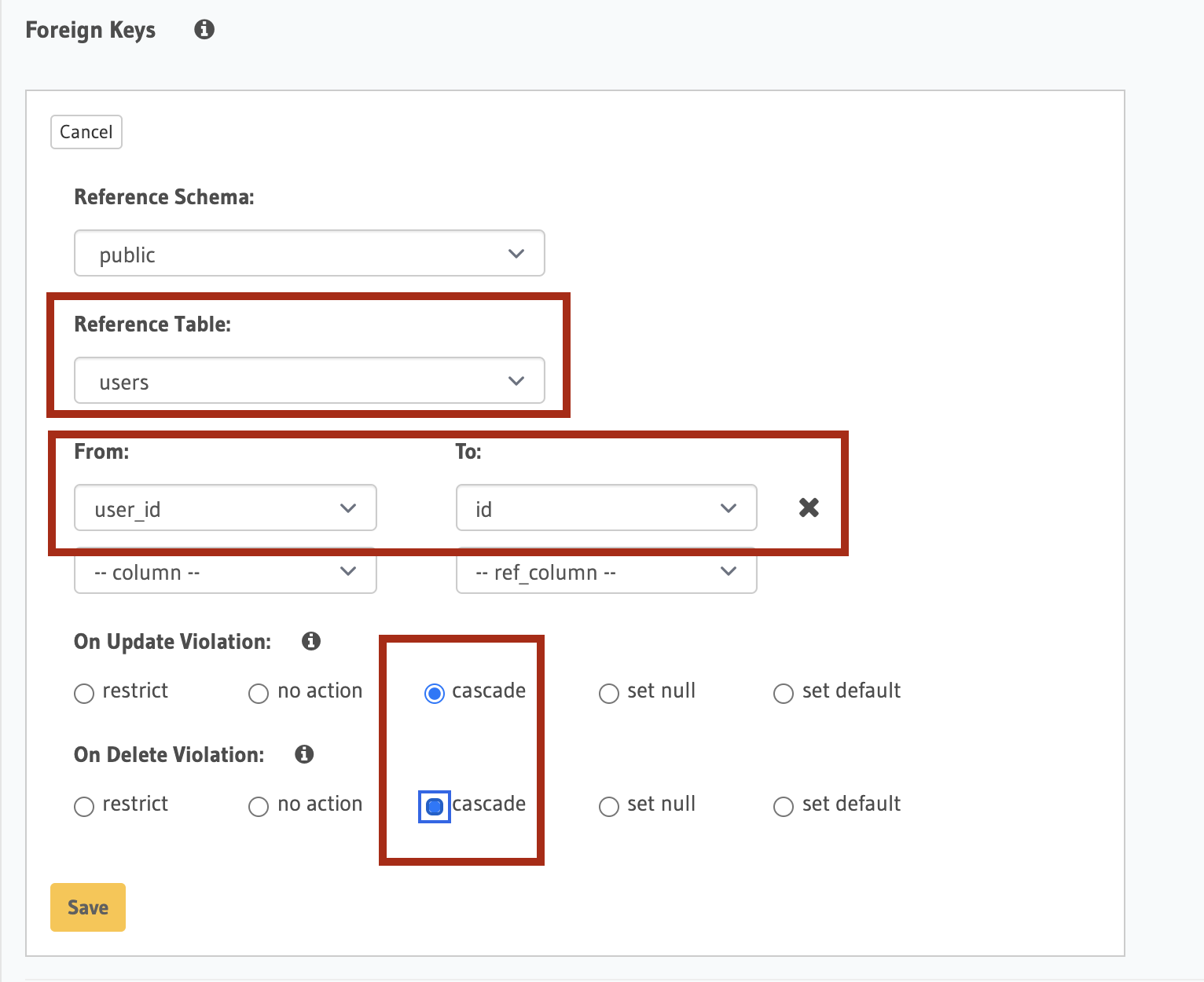The height and width of the screenshot is (982, 1204).
Task: Select set default for On Update Violation
Action: pos(784,694)
